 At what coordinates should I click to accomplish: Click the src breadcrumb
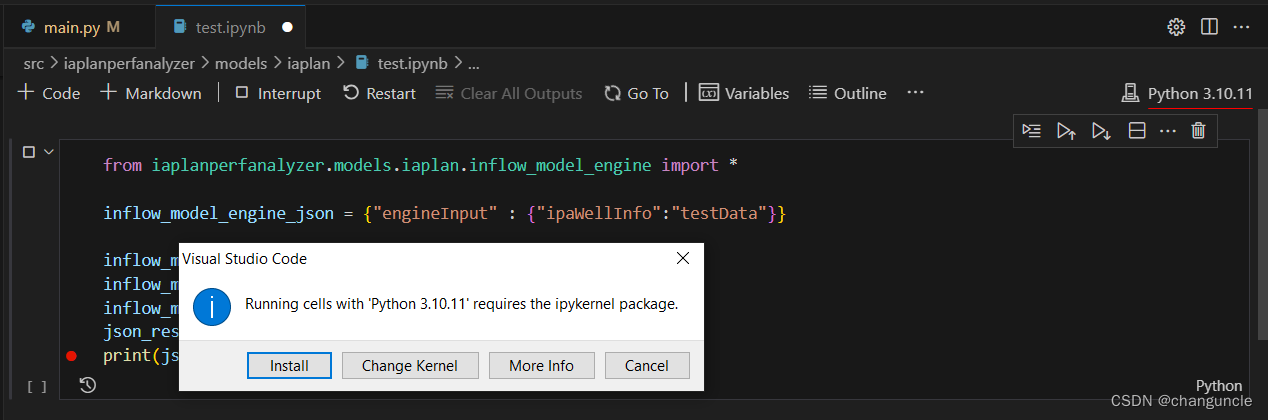[x=33, y=63]
